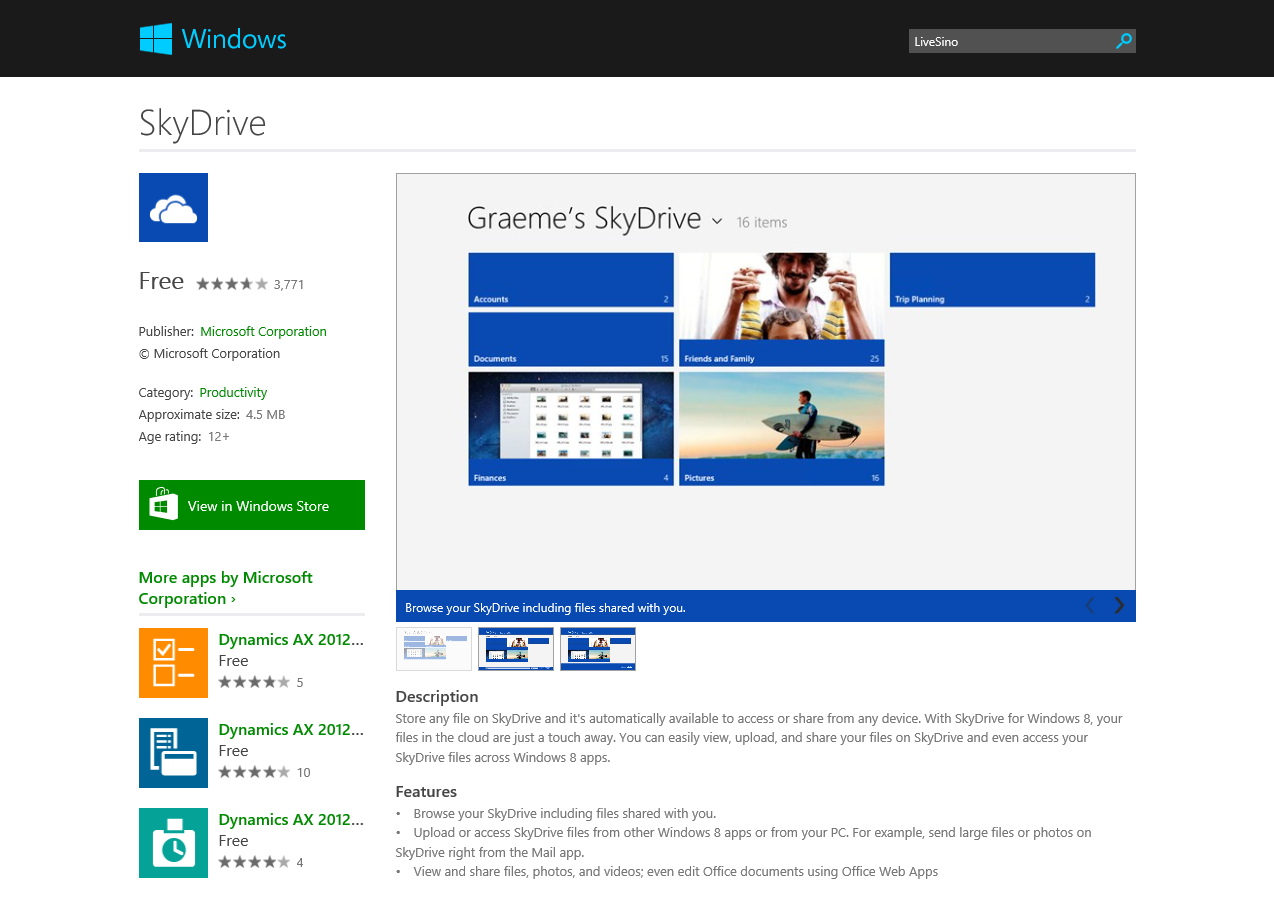Click the © Microsoft Corporation copyright text
The height and width of the screenshot is (902, 1274).
click(210, 353)
